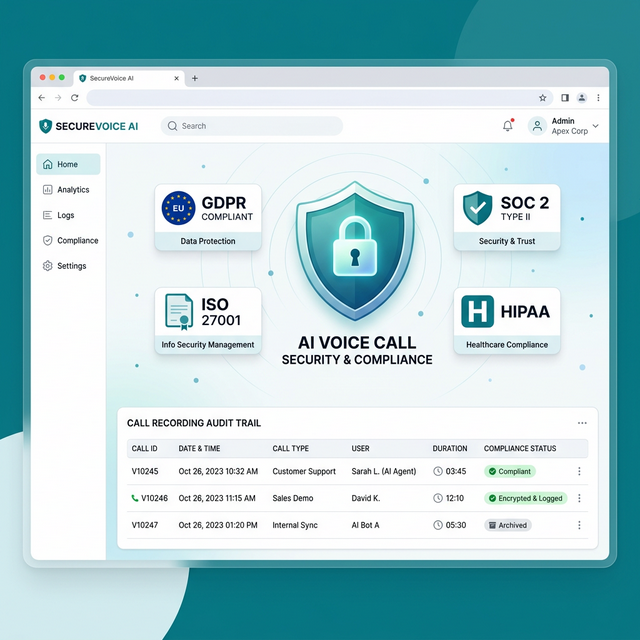640x640 pixels.
Task: Open row actions menu for V10245
Action: tap(579, 471)
